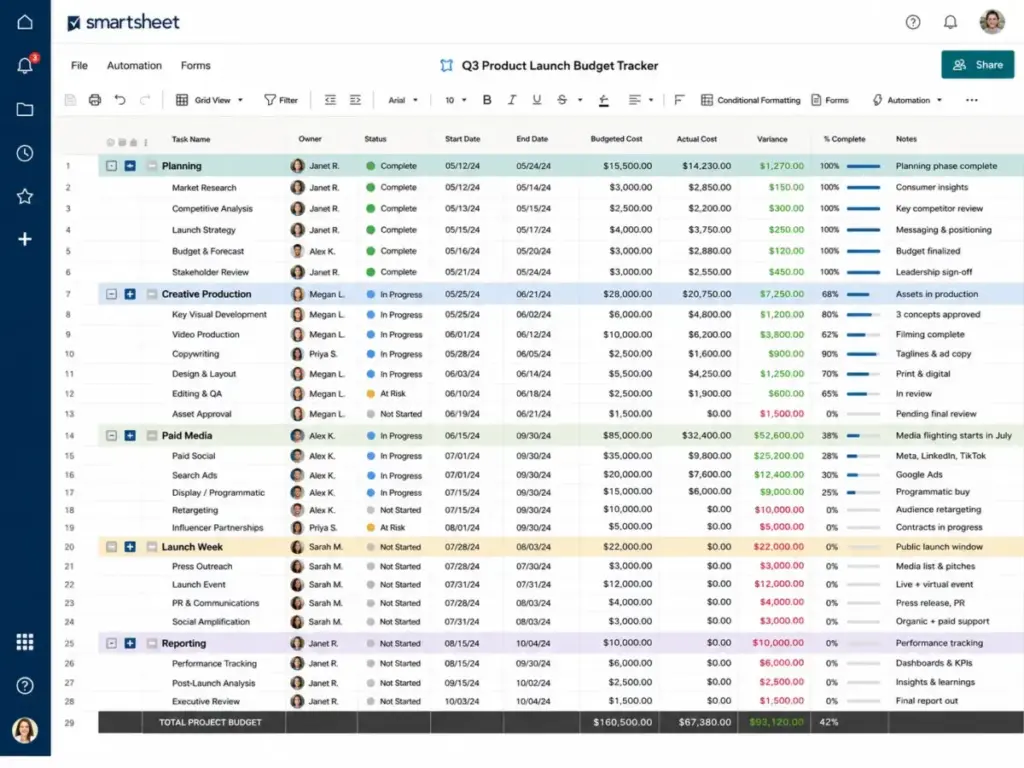This screenshot has width=1024, height=768.
Task: Open the Home icon in sidebar
Action: 25,22
